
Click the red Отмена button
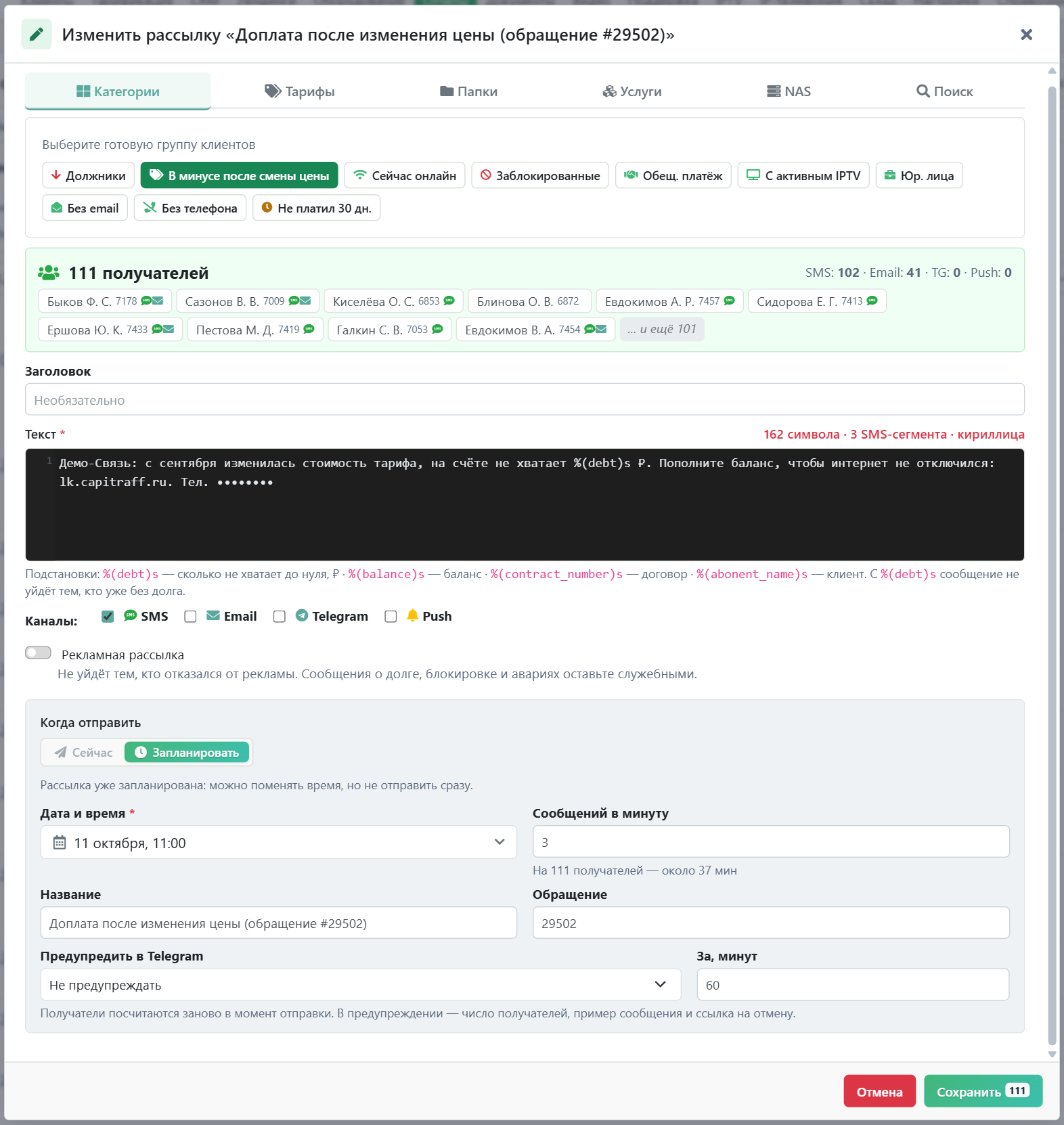(879, 1091)
